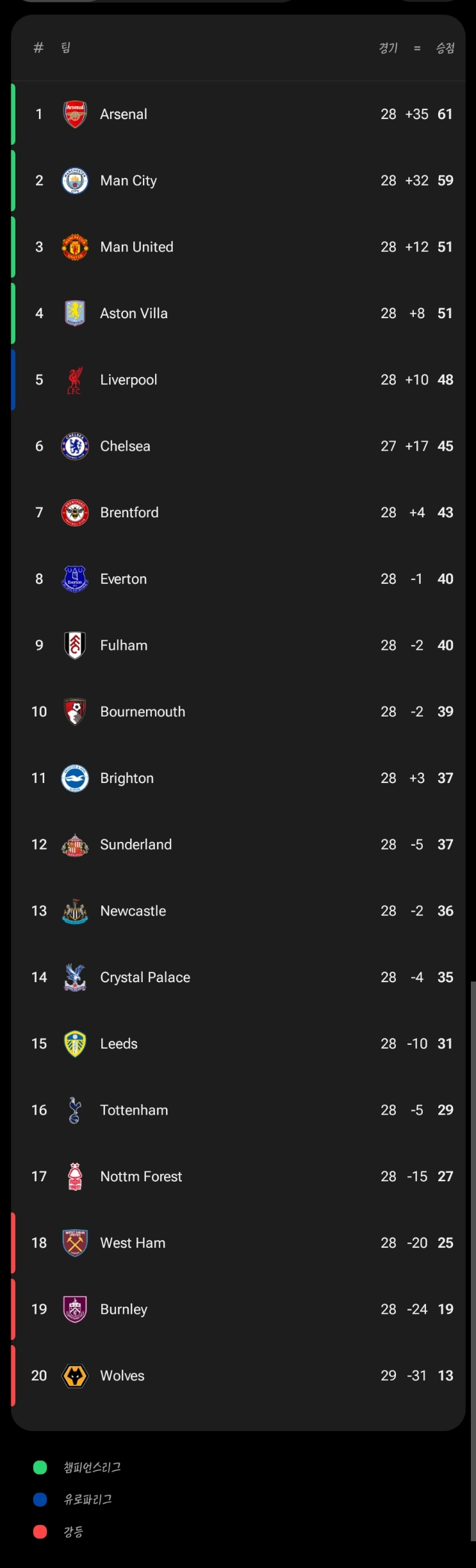Tap the Crystal Palace eagle crest
Viewport: 476px width, 1568px height.
[x=75, y=978]
